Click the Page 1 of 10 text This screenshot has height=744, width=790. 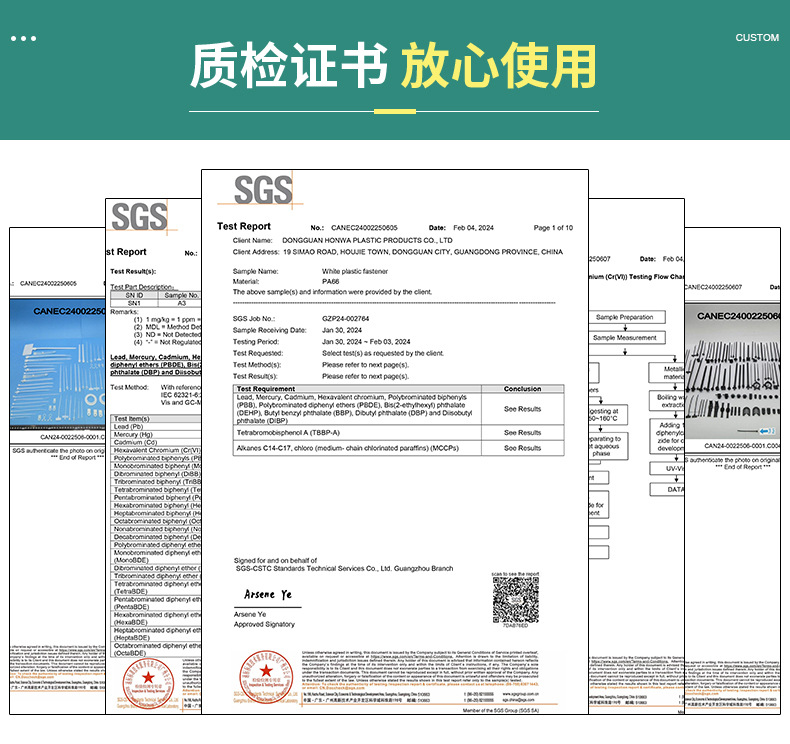pyautogui.click(x=553, y=228)
